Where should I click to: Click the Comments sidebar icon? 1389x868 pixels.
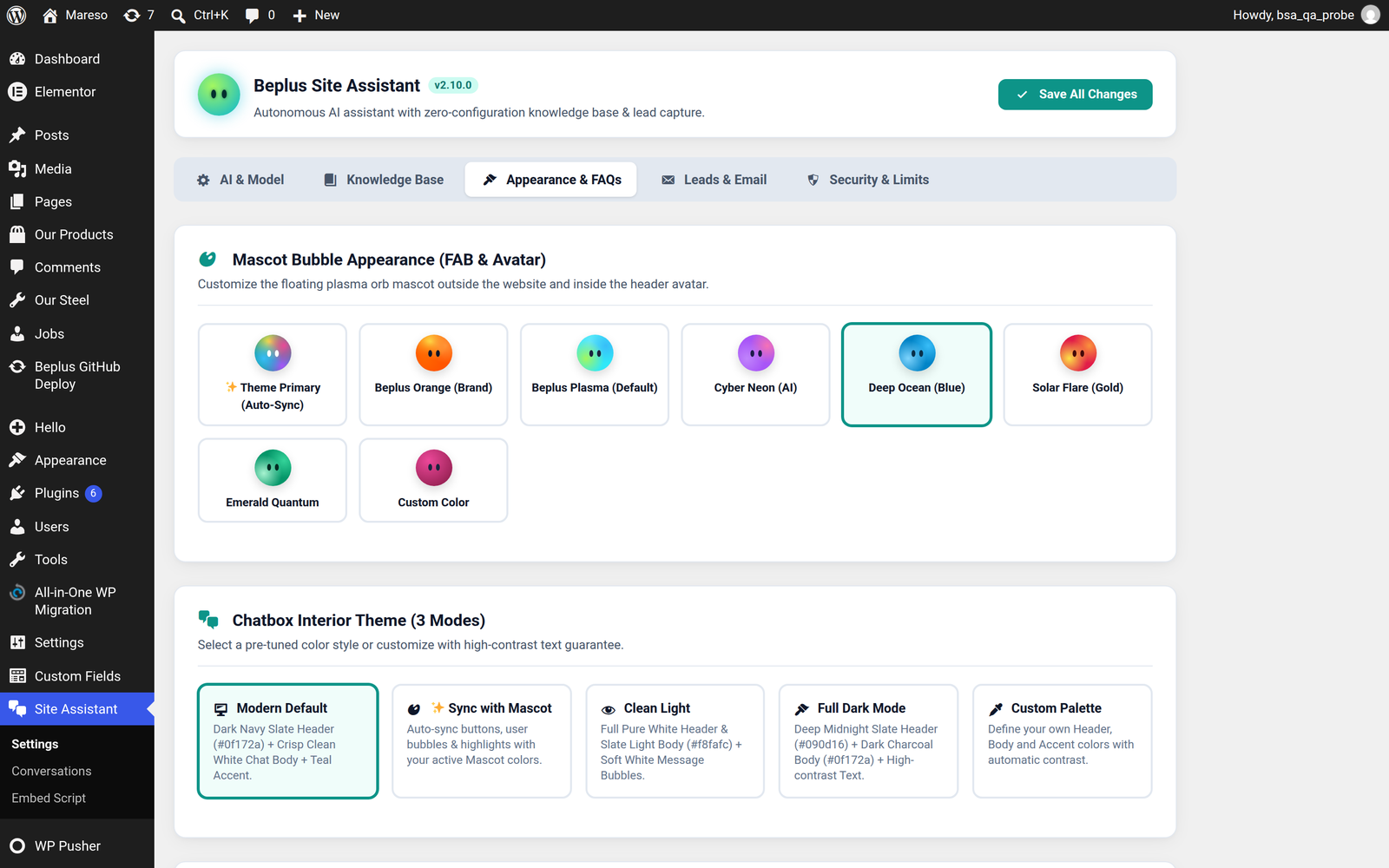(x=17, y=267)
